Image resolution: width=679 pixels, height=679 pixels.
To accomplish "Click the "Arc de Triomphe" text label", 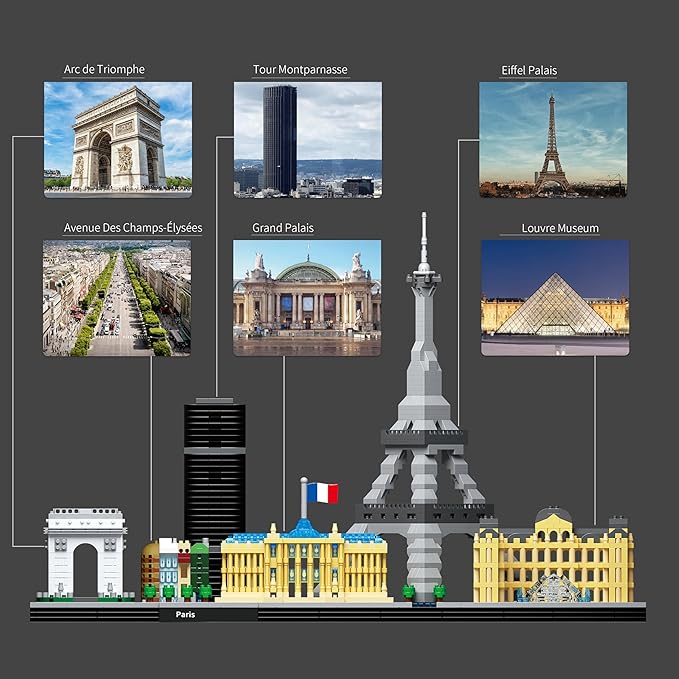I will (104, 70).
